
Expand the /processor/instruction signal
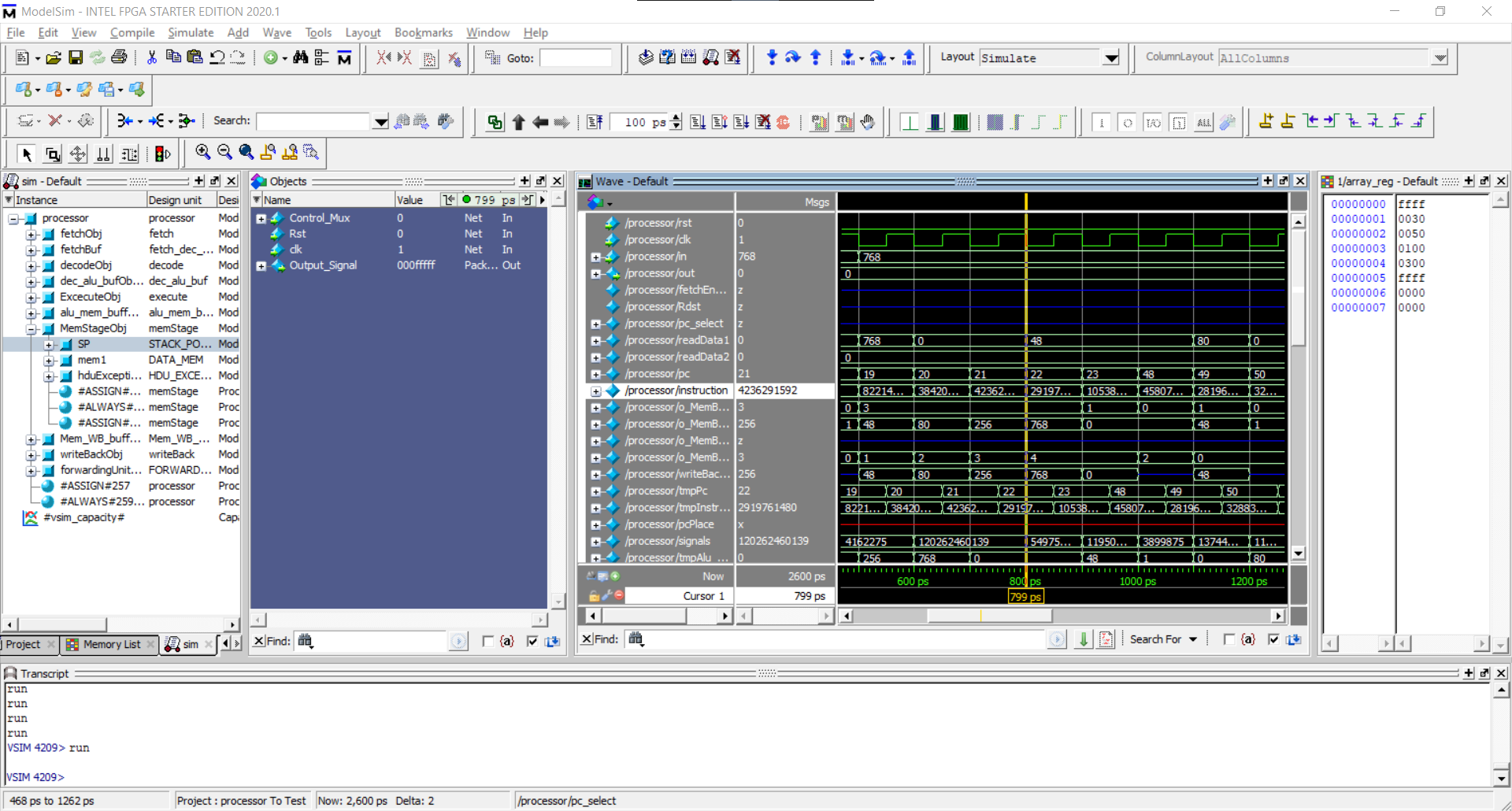tap(596, 391)
